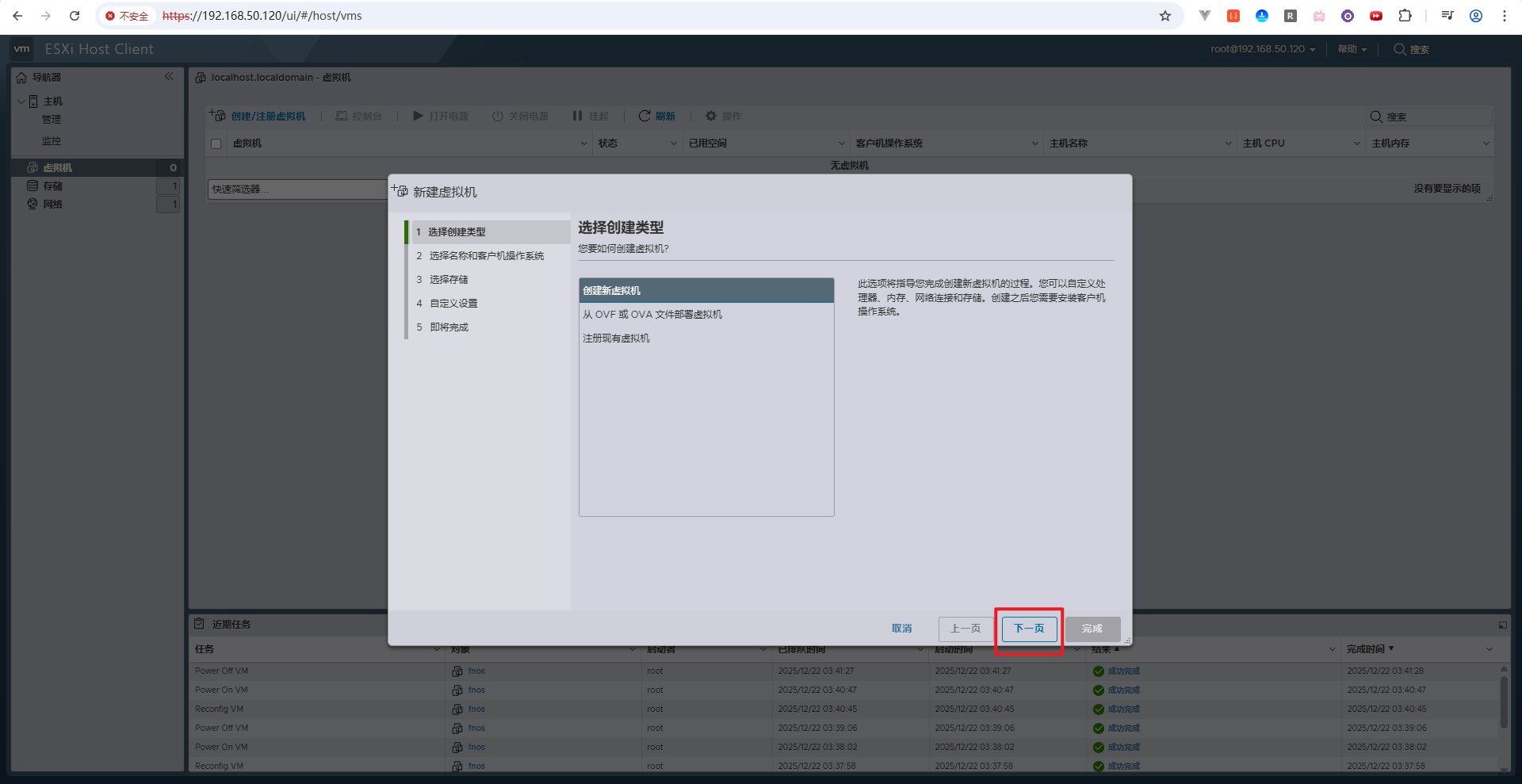Toggle the select-all virtual machines checkbox
Image resolution: width=1522 pixels, height=784 pixels.
(216, 143)
